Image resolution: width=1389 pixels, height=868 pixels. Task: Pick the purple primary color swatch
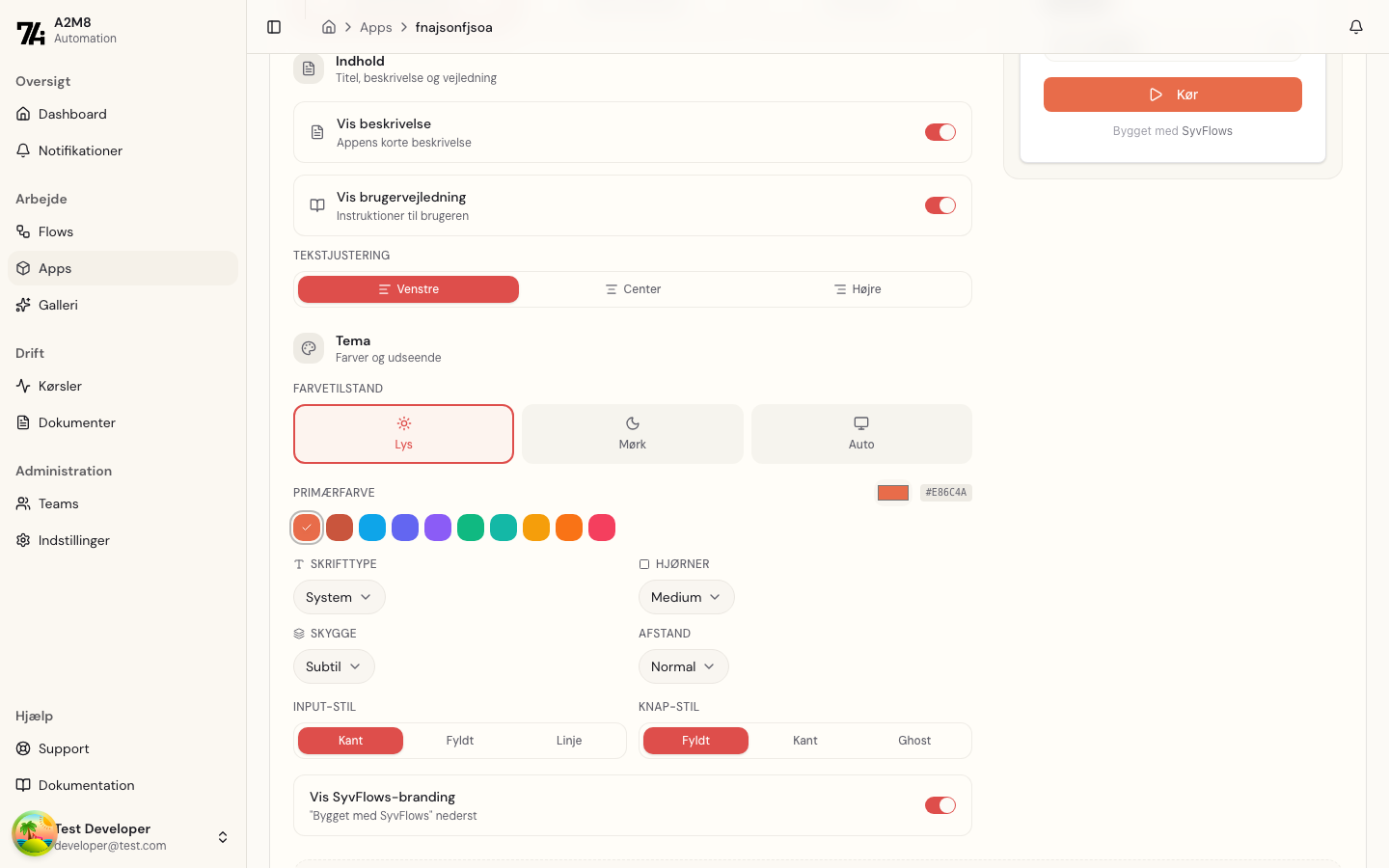click(438, 528)
